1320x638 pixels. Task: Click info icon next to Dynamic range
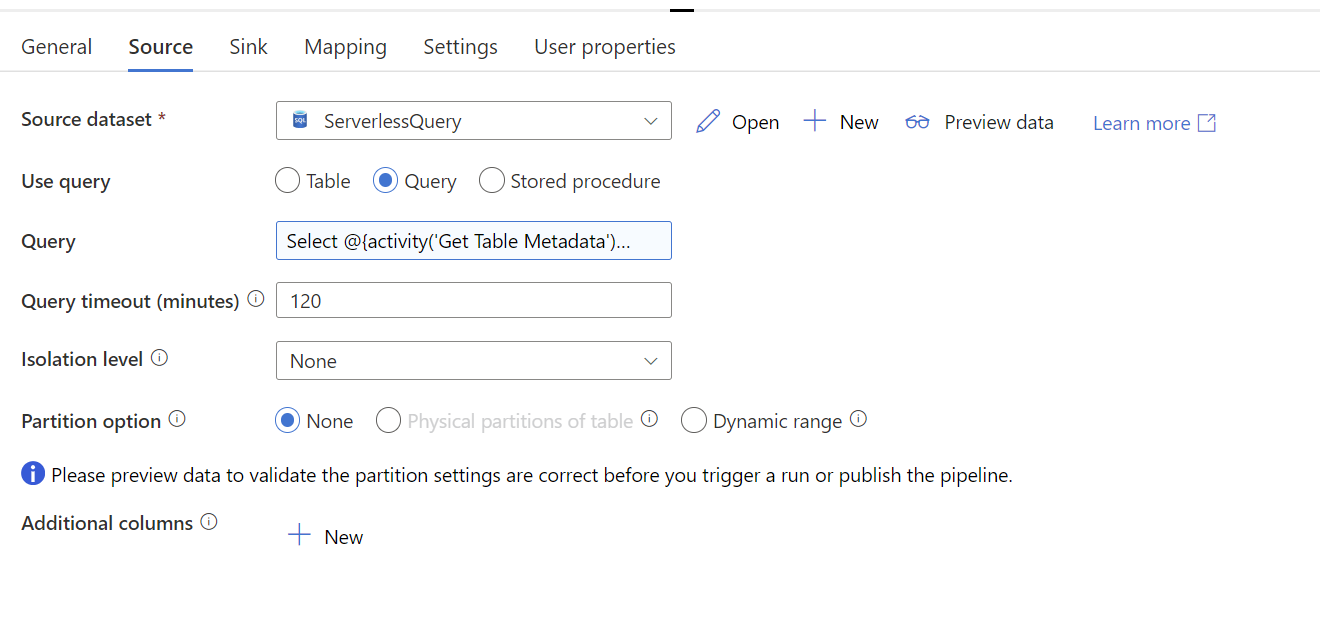858,419
